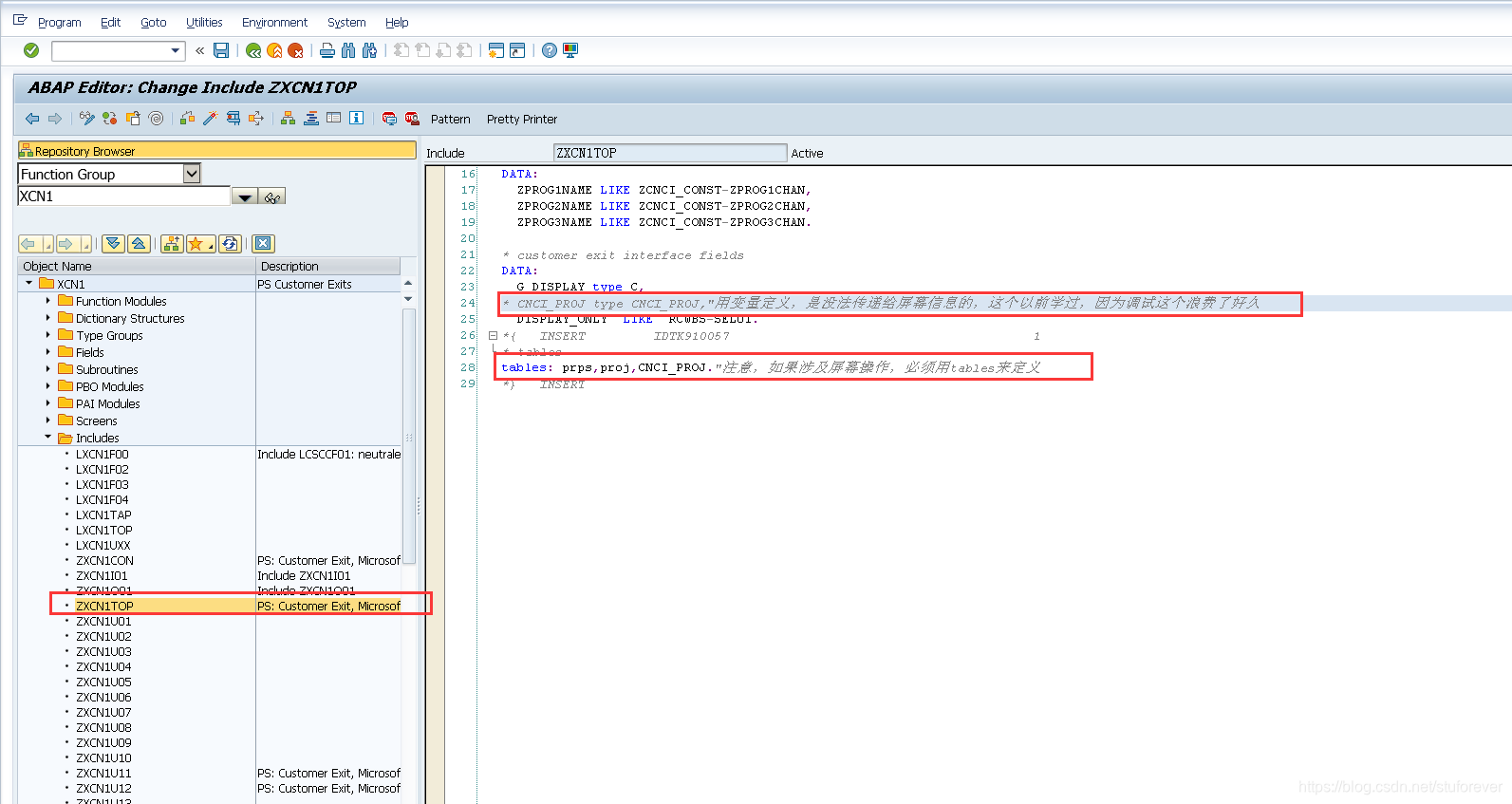
Task: Close the repository browser with the X icon
Action: (264, 244)
